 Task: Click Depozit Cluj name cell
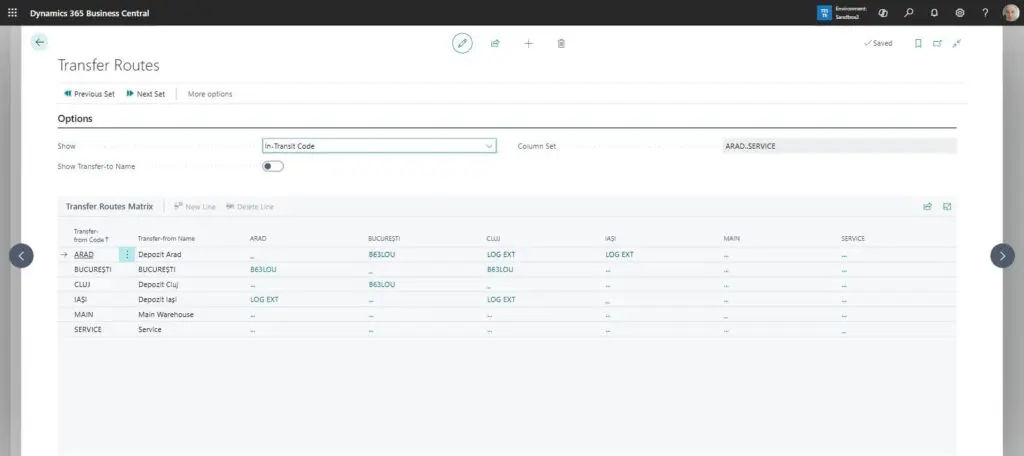click(x=158, y=284)
